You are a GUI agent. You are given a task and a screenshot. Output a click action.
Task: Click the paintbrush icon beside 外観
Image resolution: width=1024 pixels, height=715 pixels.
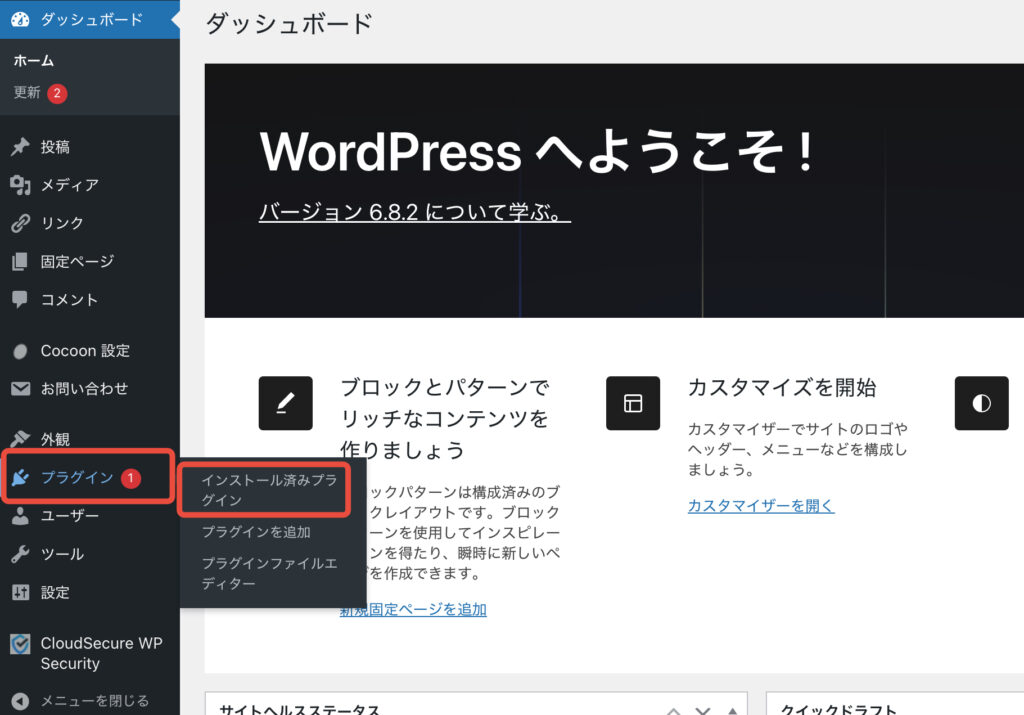point(20,439)
